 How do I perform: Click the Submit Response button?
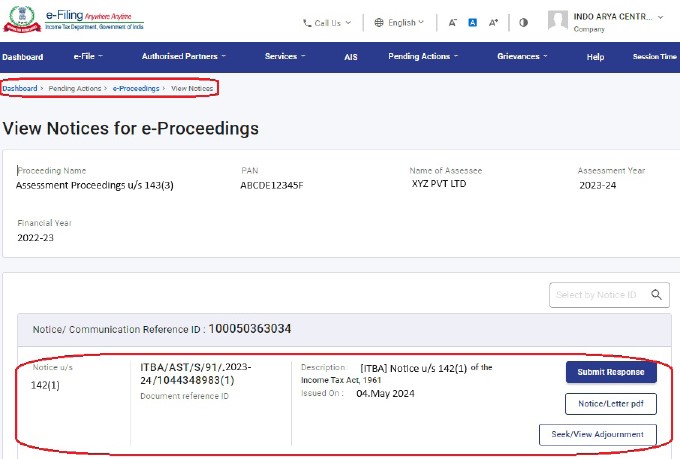pos(610,372)
